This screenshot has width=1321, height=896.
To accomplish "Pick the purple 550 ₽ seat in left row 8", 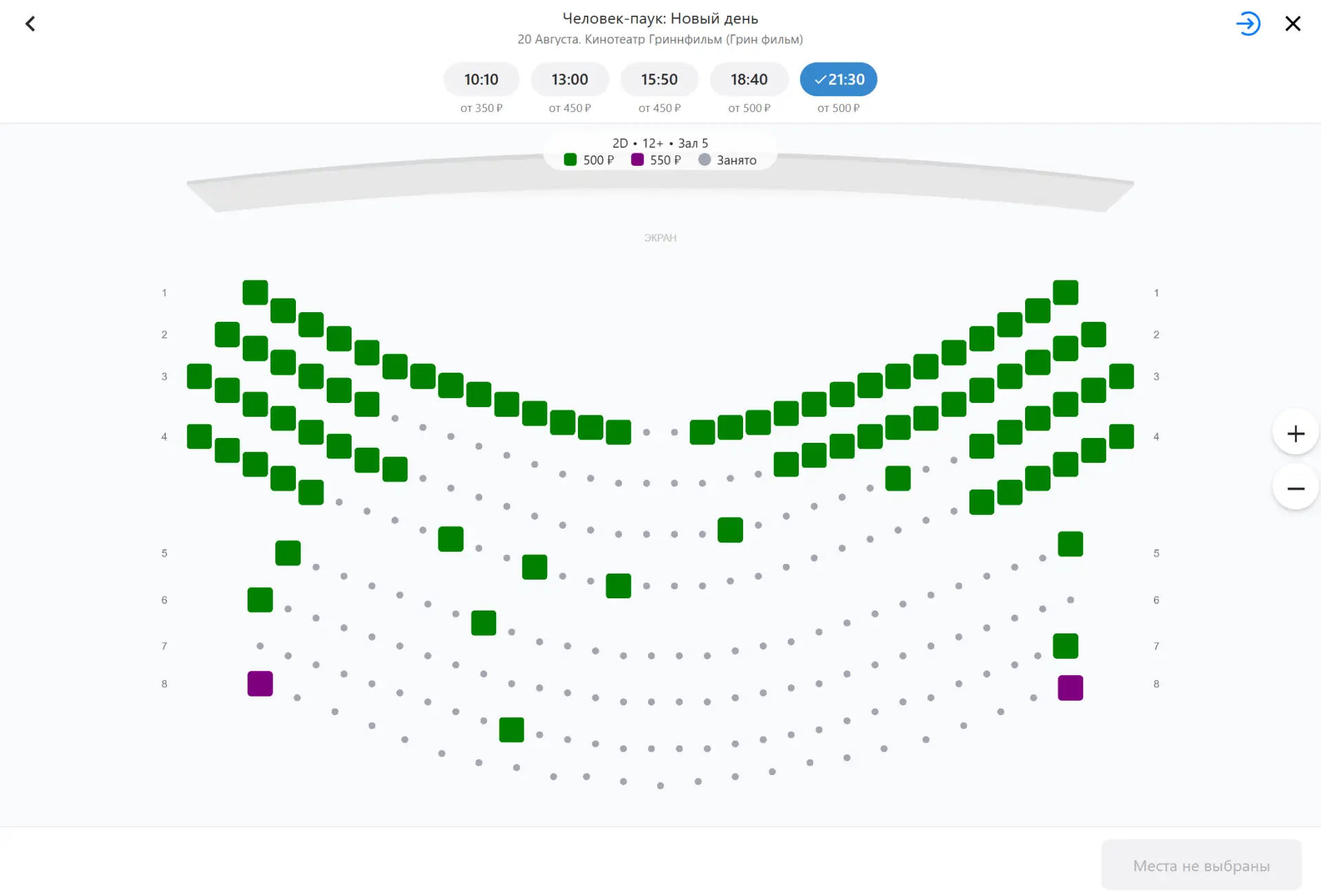I will (260, 684).
